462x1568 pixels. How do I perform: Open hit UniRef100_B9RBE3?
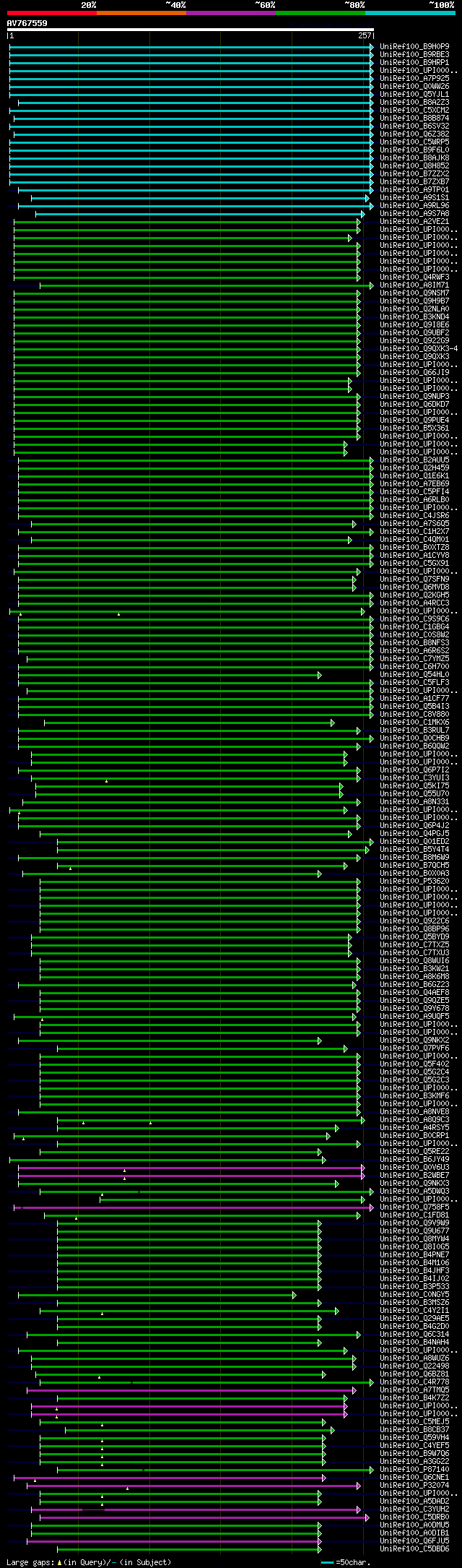coord(414,54)
